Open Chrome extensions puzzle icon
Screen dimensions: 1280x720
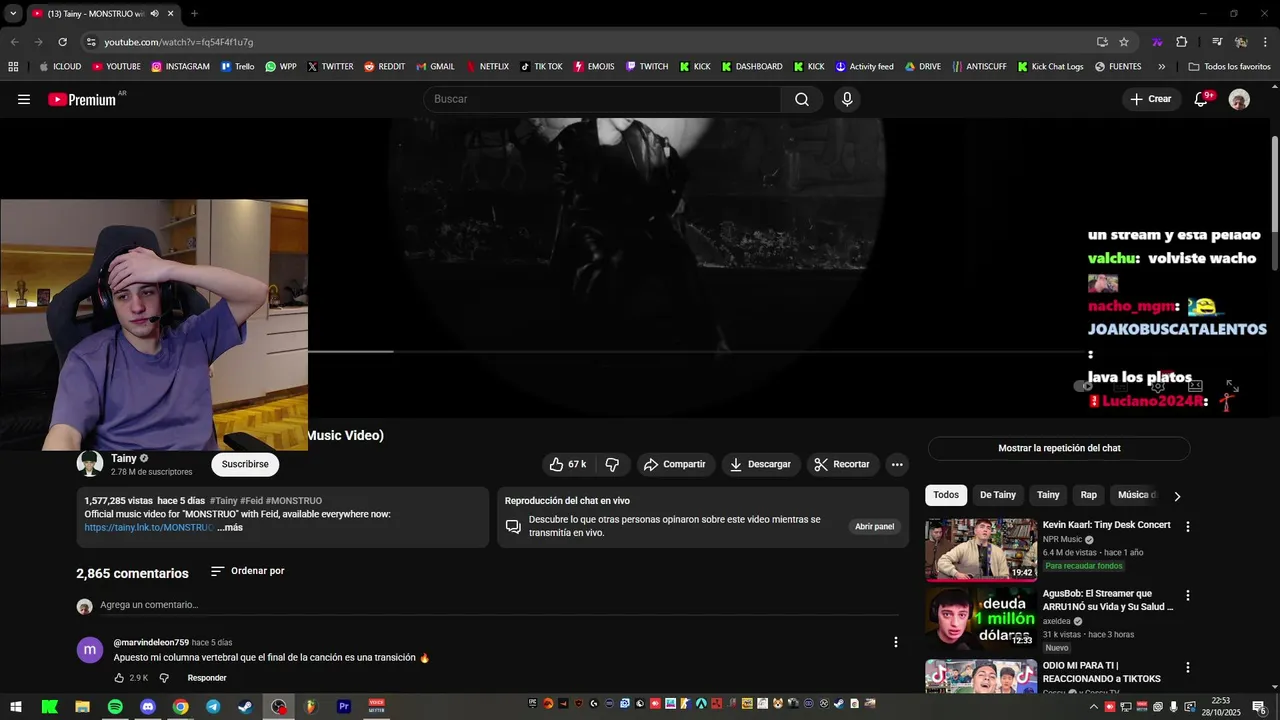pyautogui.click(x=1181, y=42)
